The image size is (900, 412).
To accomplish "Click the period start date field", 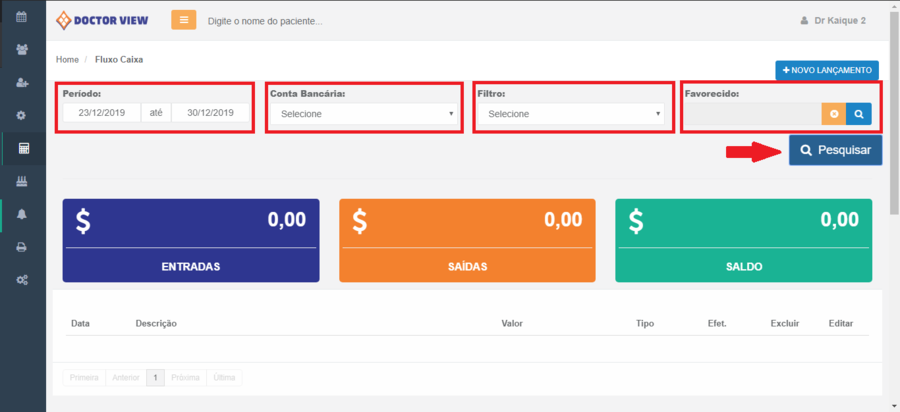I will (x=101, y=113).
